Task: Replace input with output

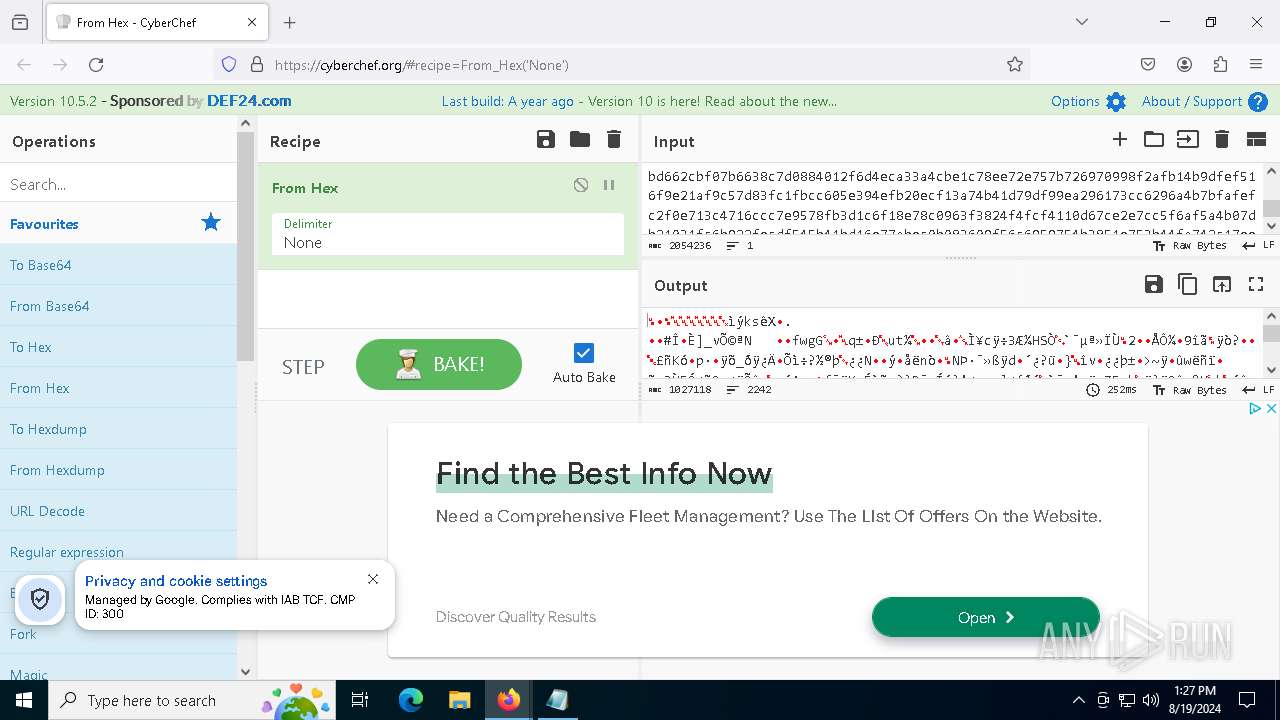Action: (1222, 285)
